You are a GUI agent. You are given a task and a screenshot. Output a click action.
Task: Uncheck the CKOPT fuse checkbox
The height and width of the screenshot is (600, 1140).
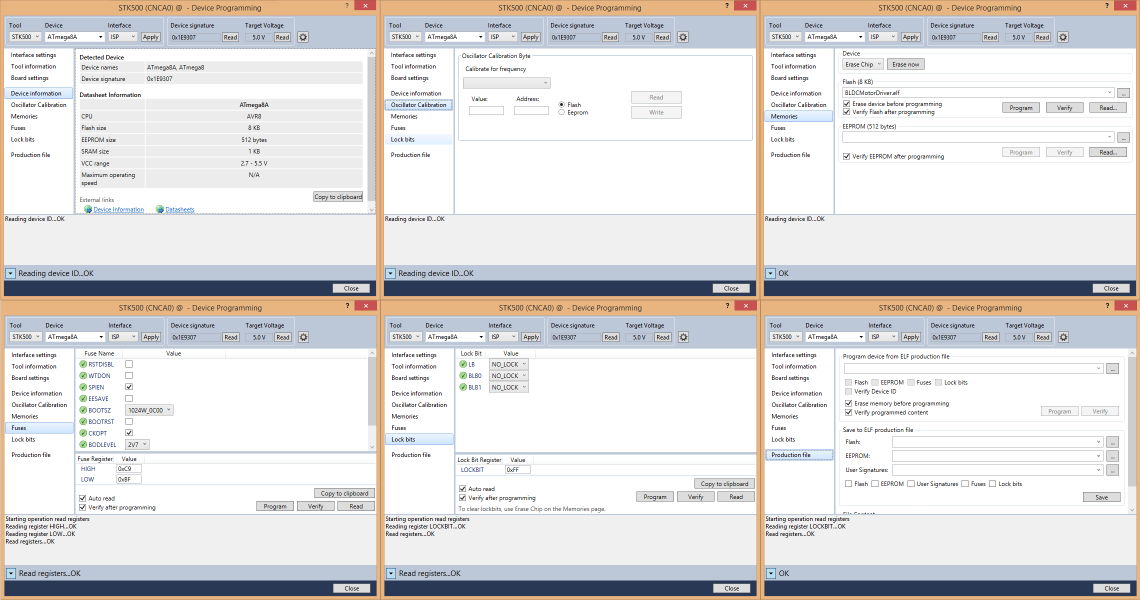(129, 433)
